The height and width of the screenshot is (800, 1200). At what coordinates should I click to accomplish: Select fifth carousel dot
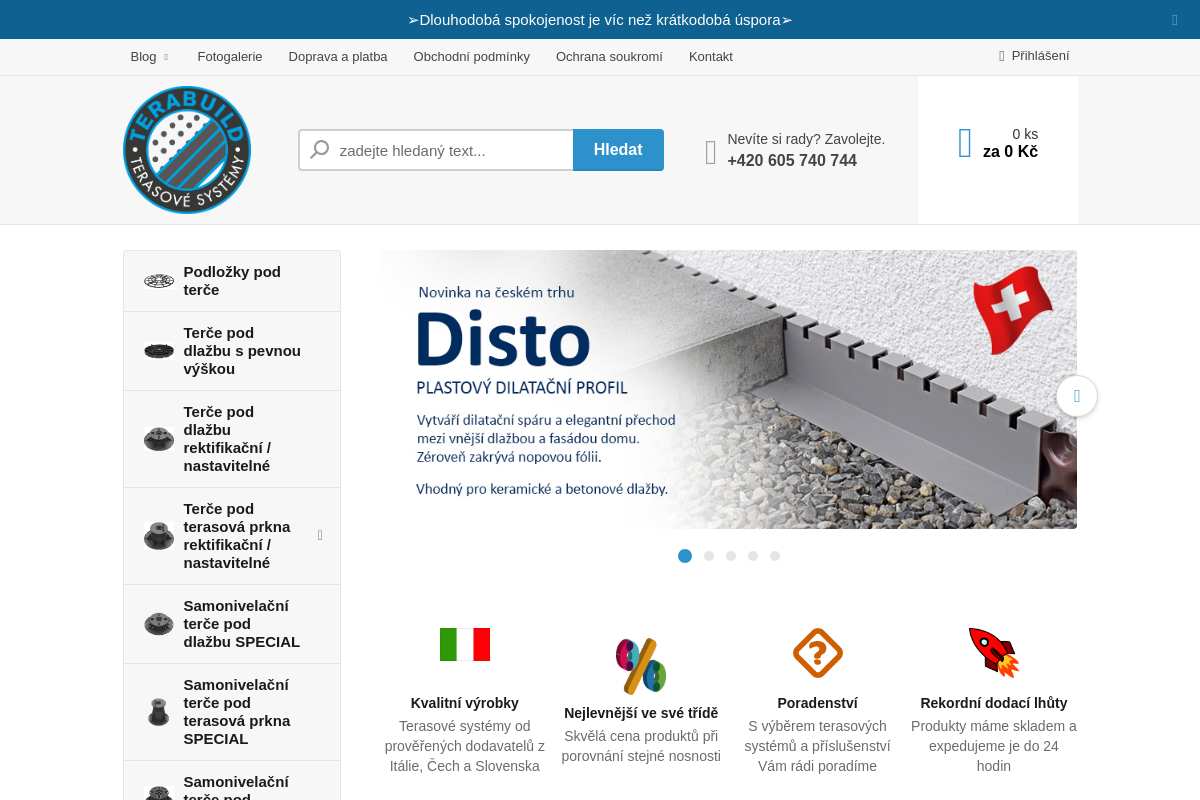tap(775, 556)
